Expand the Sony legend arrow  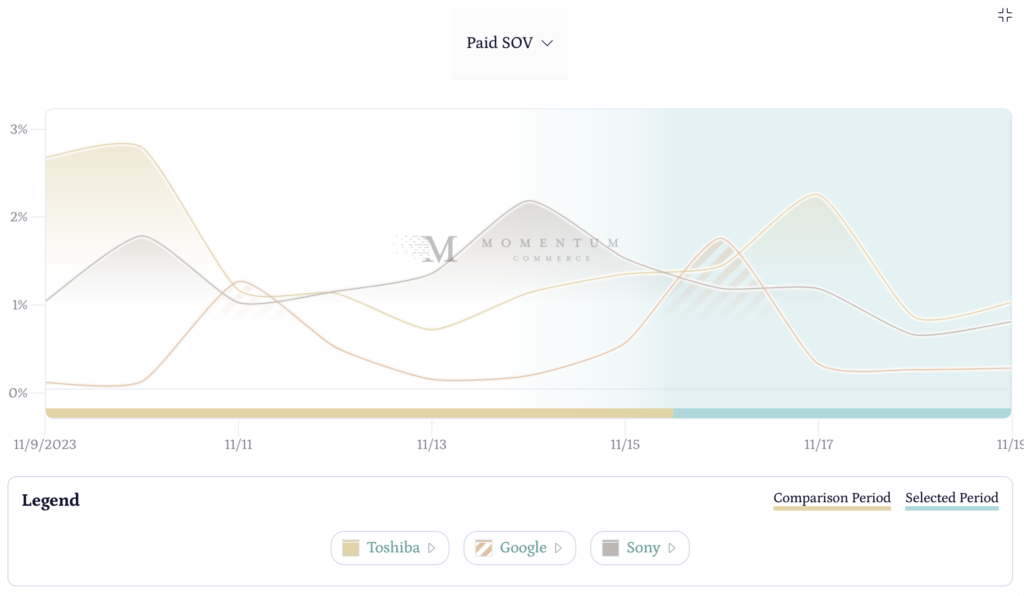click(672, 548)
